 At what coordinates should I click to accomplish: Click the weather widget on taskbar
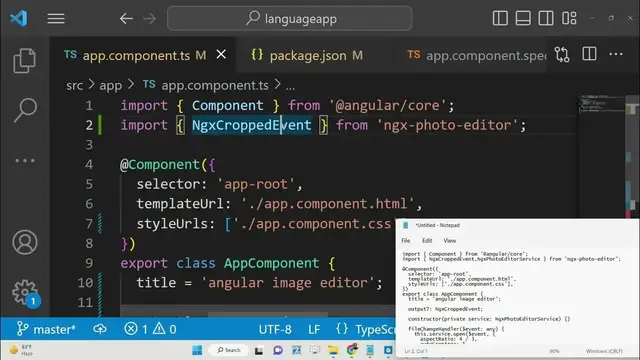pos(21,350)
